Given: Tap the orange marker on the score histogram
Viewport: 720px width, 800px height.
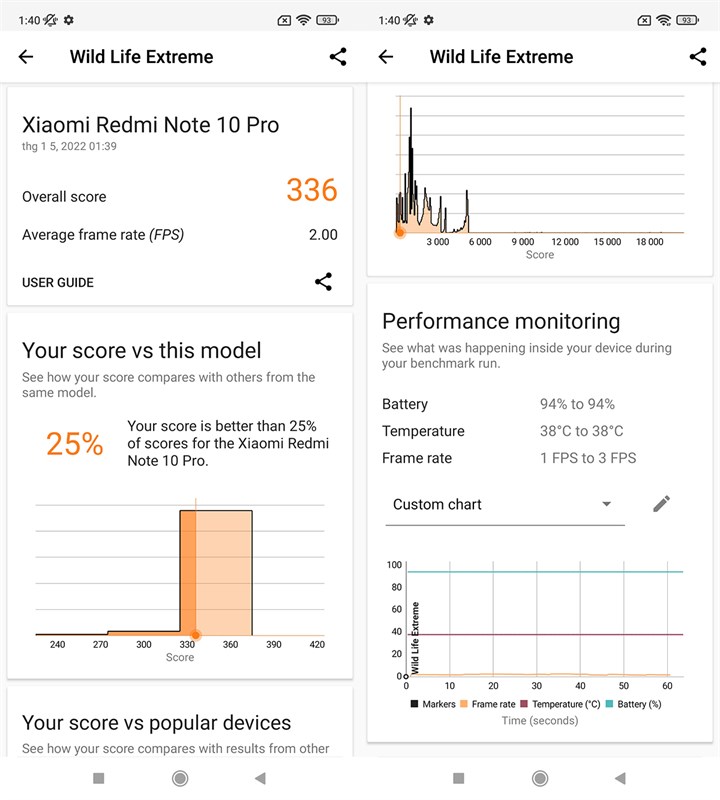Looking at the screenshot, I should point(197,634).
